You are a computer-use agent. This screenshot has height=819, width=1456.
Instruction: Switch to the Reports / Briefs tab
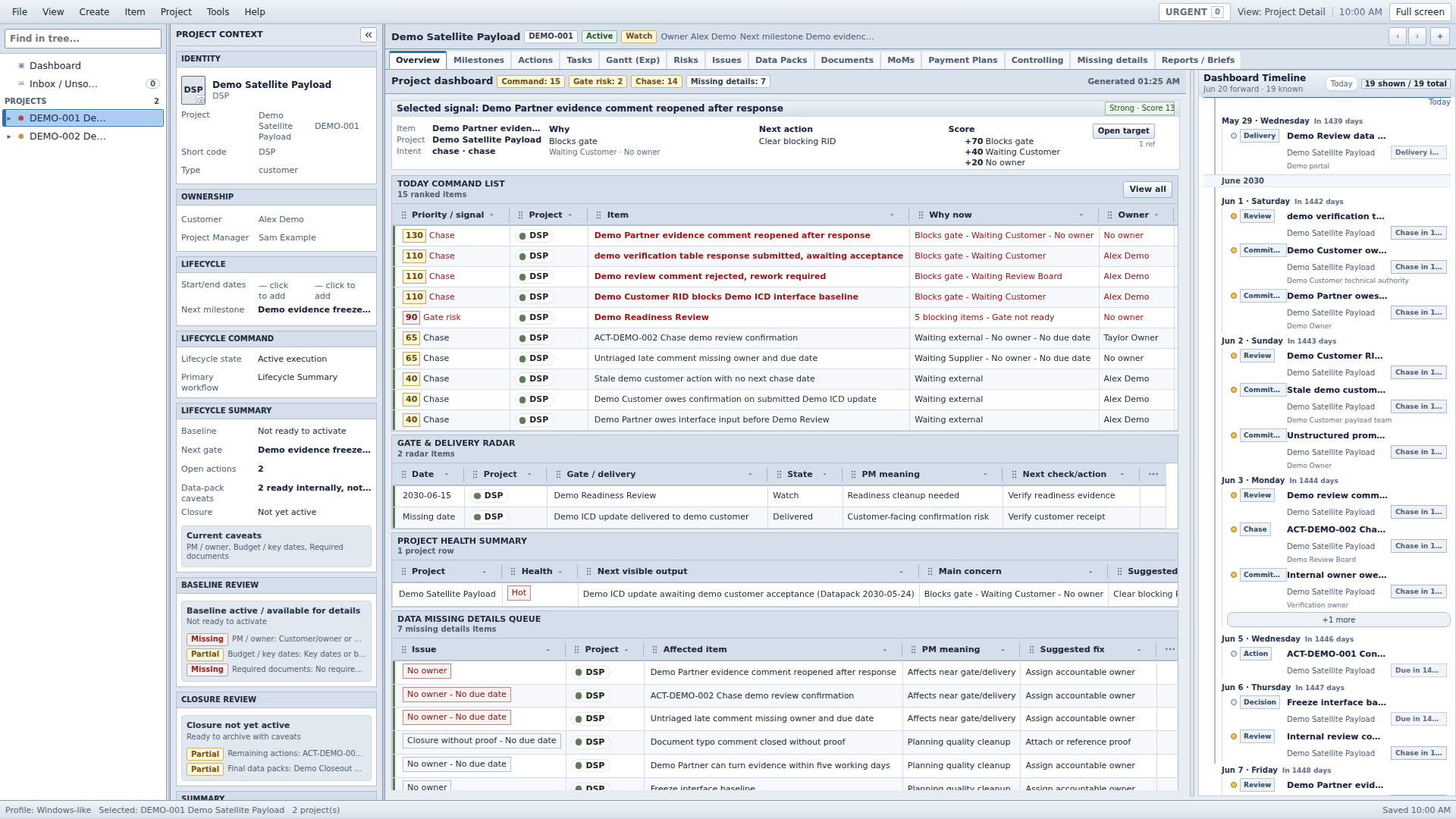(x=1197, y=61)
